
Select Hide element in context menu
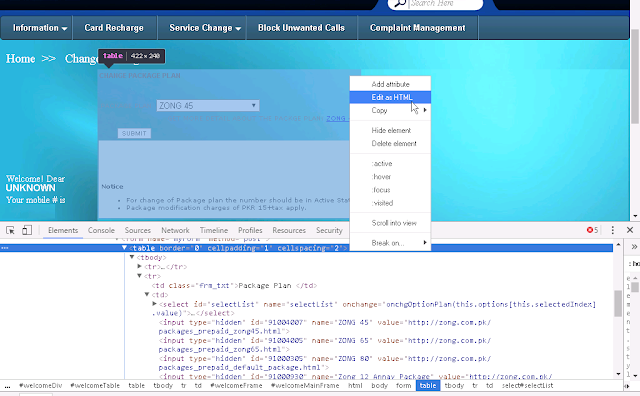click(390, 130)
